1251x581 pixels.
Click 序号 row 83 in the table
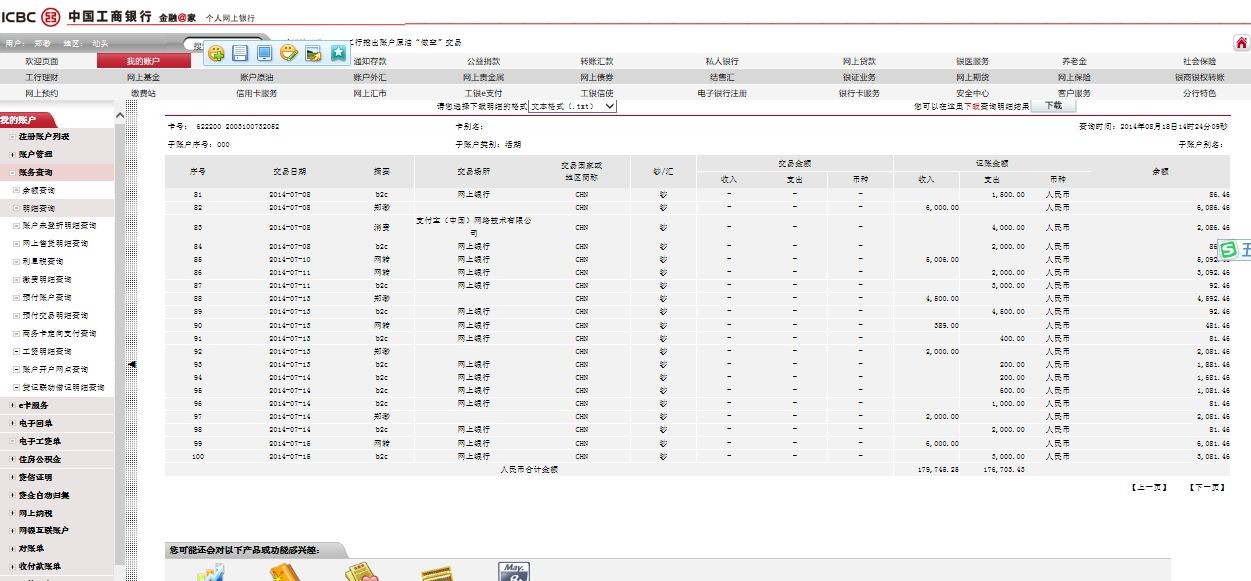pos(197,227)
